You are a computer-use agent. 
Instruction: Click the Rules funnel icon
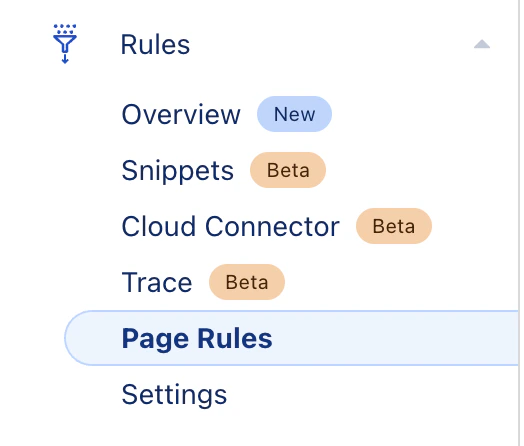pos(65,44)
